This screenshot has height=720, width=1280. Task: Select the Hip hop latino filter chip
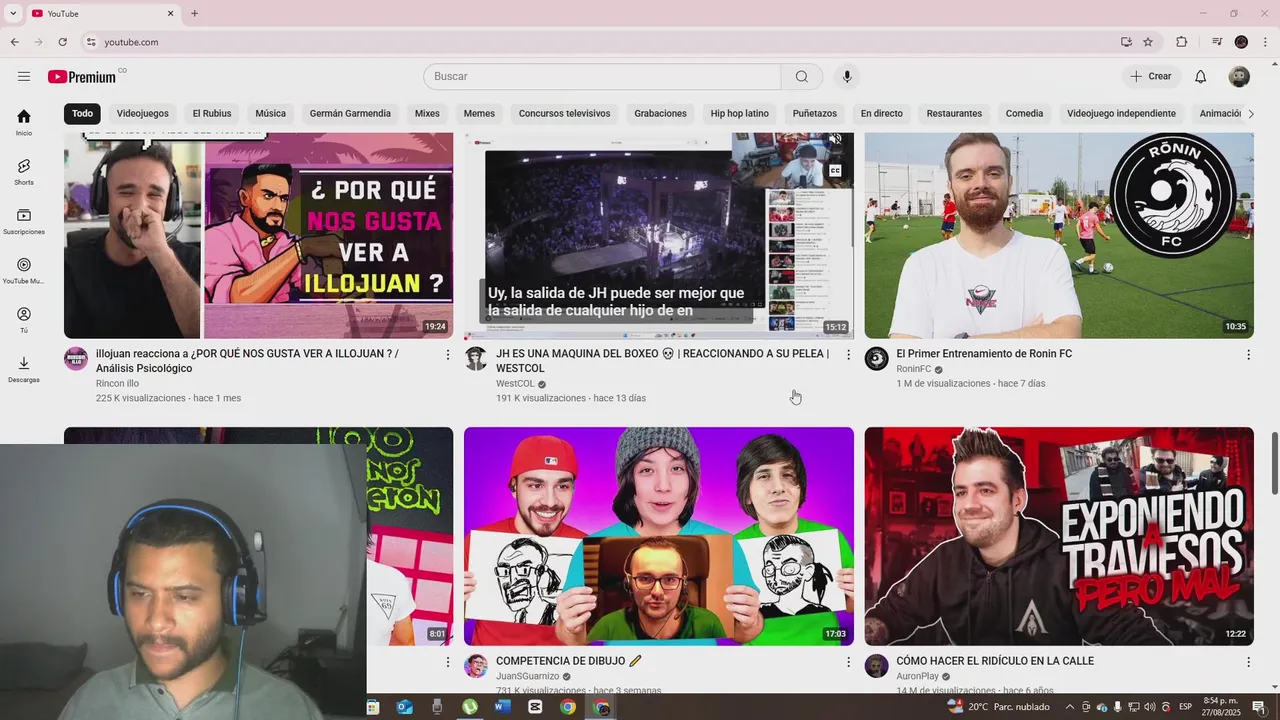[x=740, y=114]
